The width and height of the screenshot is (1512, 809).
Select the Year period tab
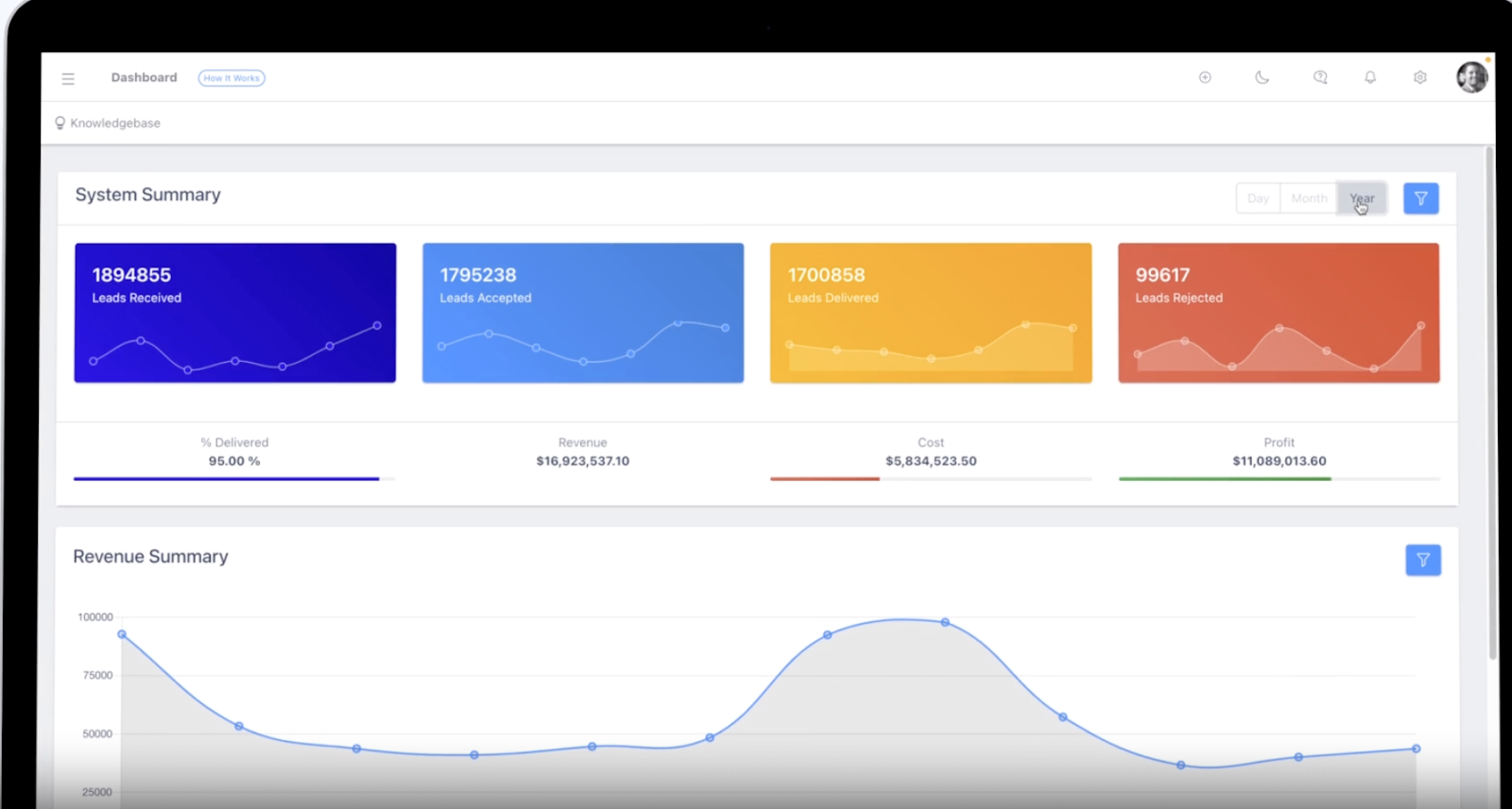pos(1362,198)
